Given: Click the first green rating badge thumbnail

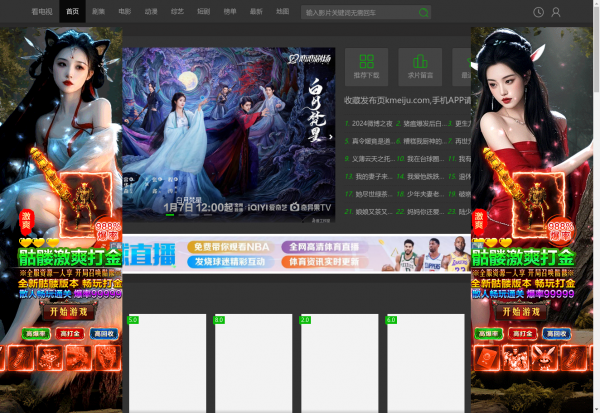Looking at the screenshot, I should tap(133, 319).
